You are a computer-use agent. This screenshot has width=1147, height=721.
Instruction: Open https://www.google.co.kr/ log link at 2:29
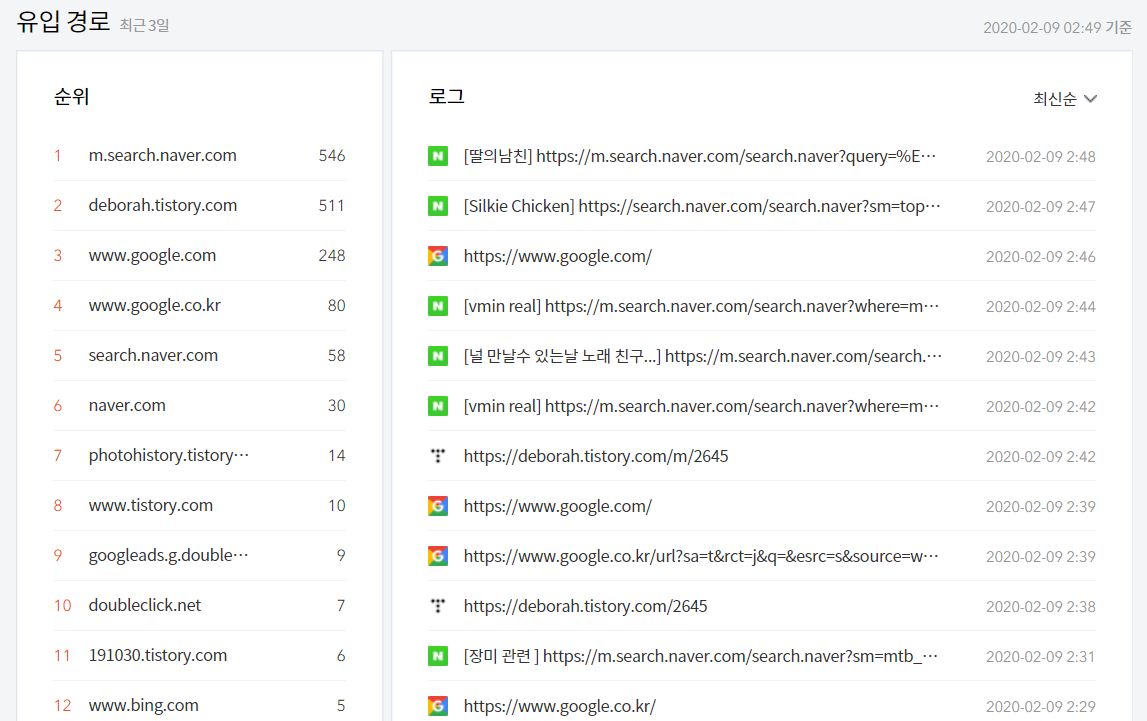point(560,706)
